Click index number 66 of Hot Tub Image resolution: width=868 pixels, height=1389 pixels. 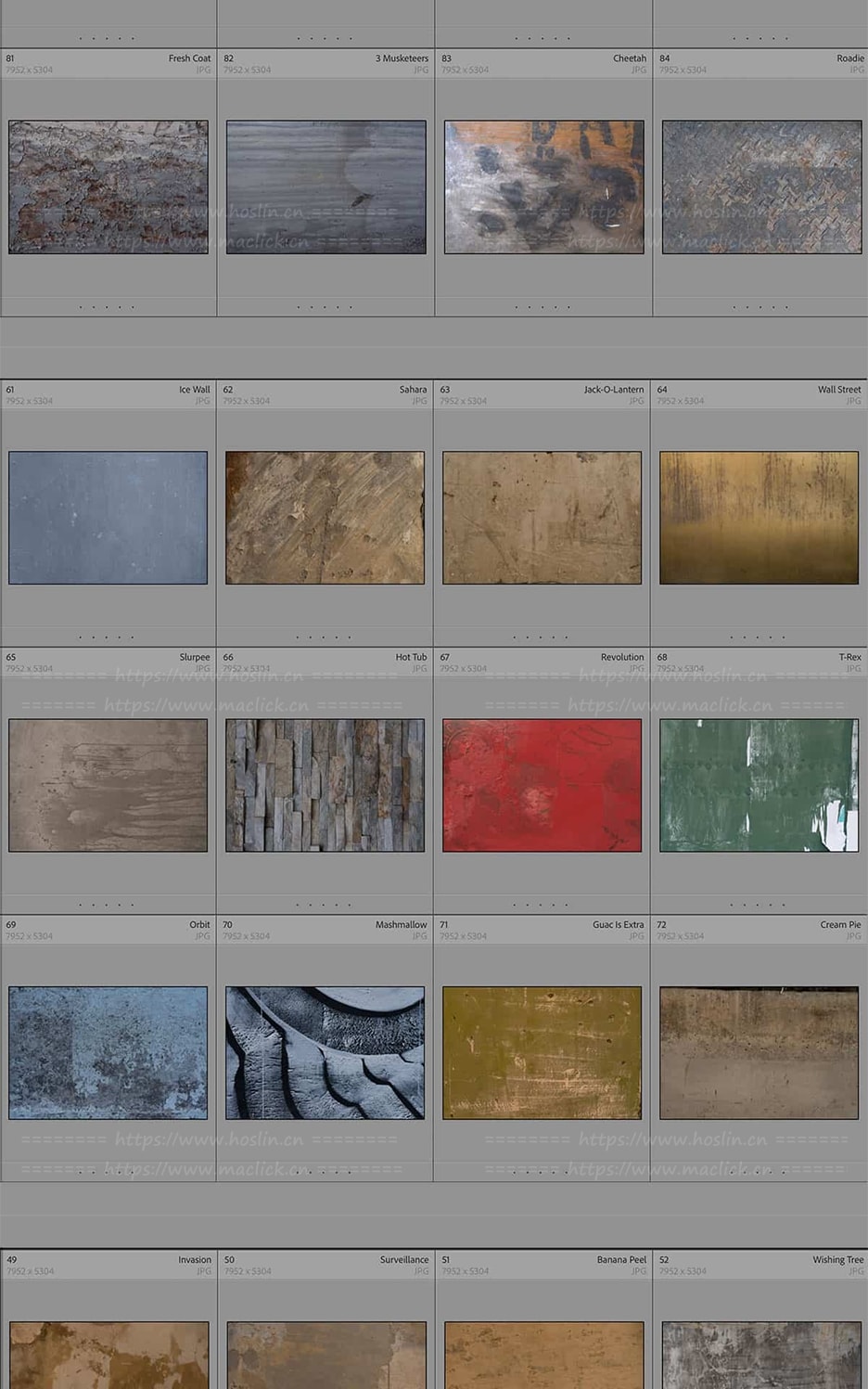228,657
